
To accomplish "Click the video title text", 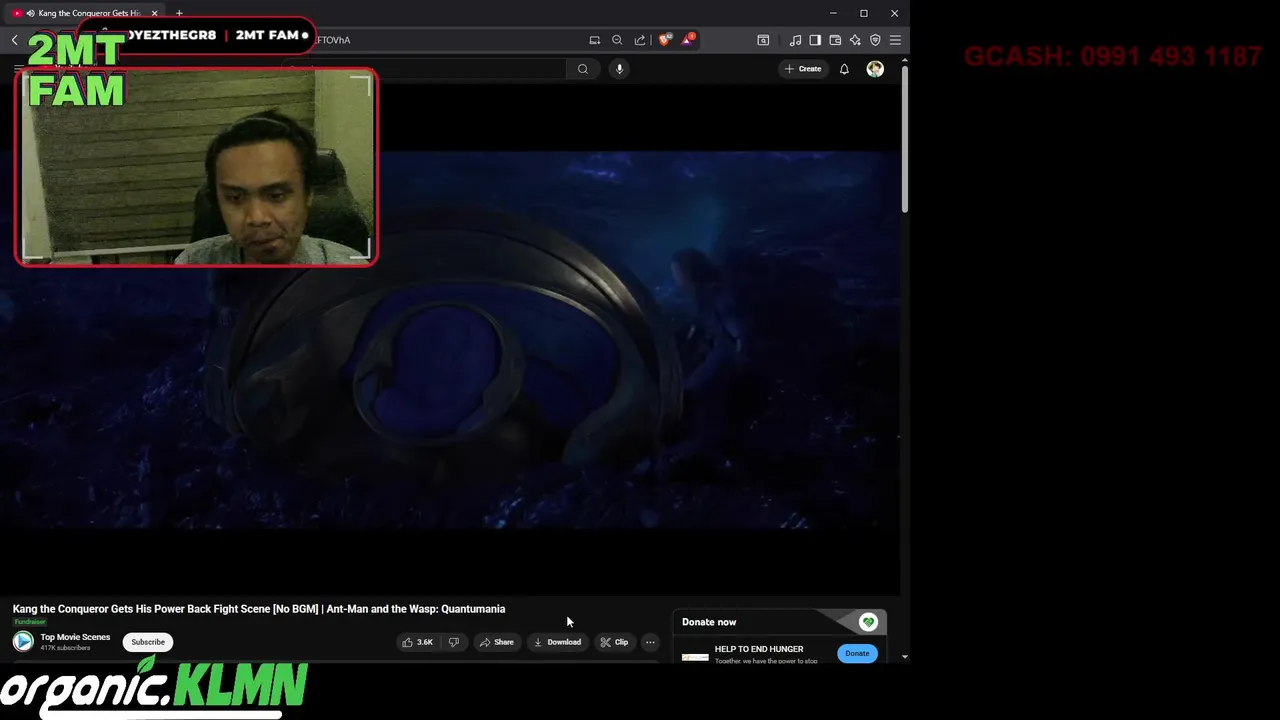I will [x=259, y=609].
